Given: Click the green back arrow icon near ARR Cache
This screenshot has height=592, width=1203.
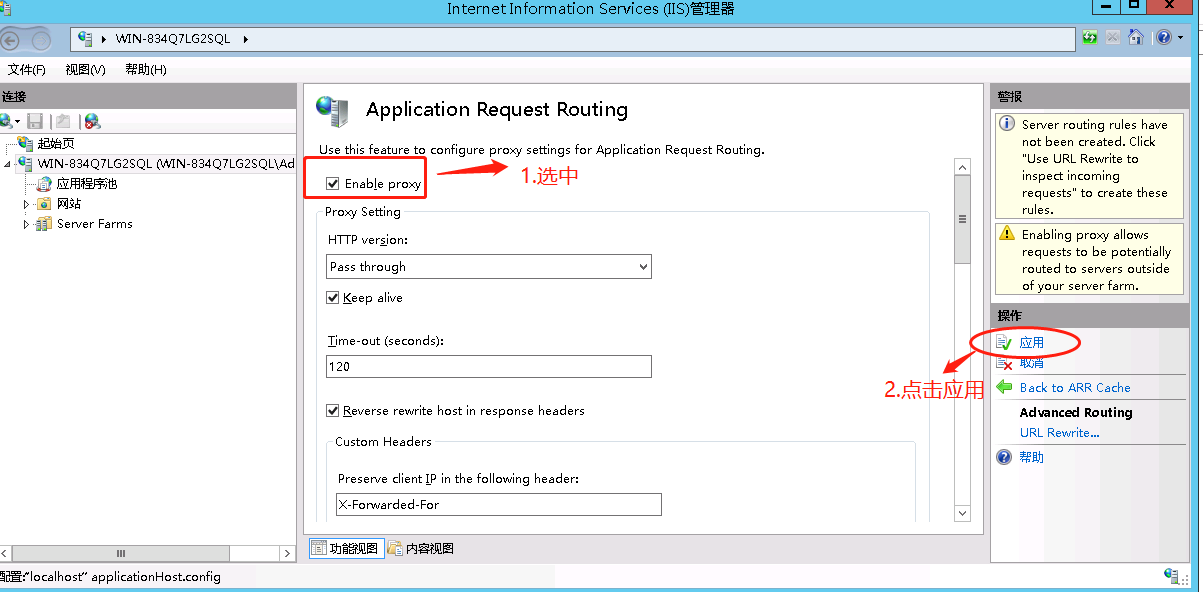Looking at the screenshot, I should click(1005, 388).
